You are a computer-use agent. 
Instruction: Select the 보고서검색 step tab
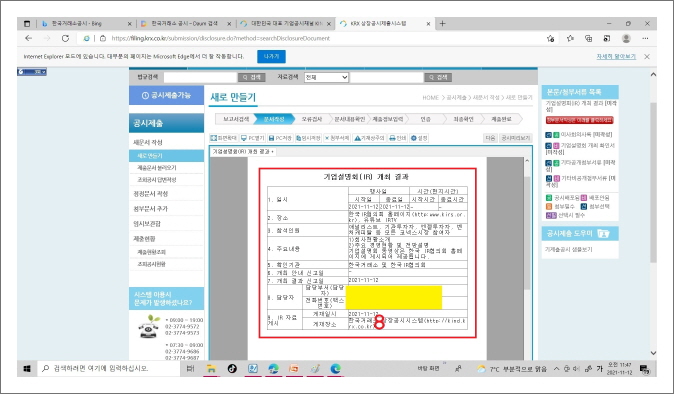[236, 119]
